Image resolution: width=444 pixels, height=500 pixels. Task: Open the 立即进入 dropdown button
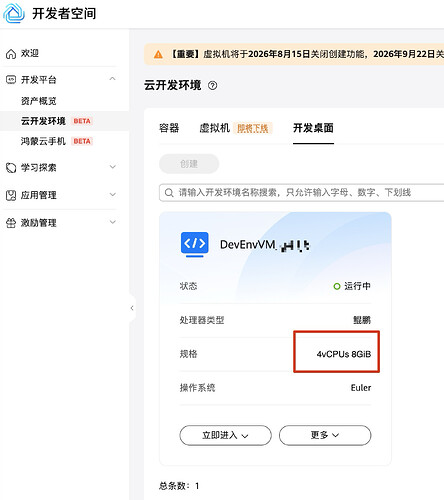[225, 435]
